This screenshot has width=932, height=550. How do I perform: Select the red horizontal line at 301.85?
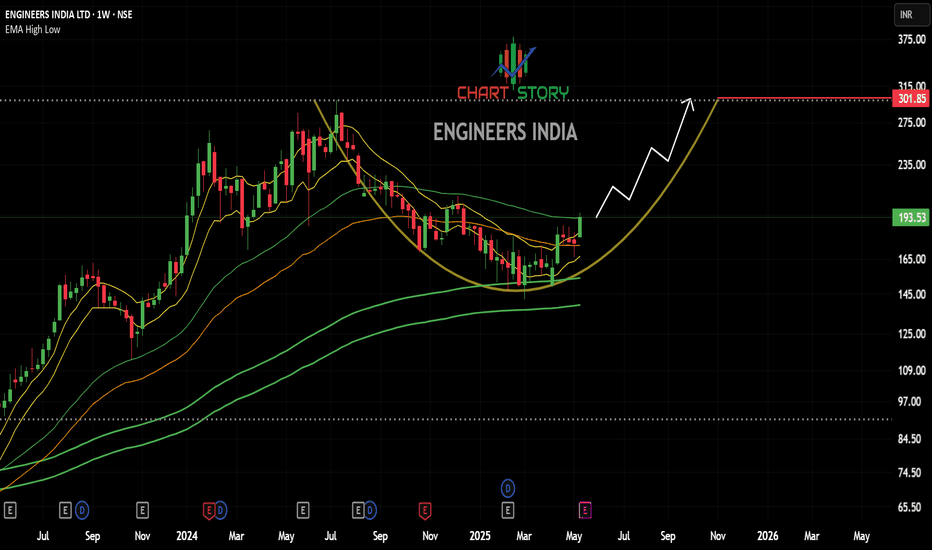tap(805, 98)
